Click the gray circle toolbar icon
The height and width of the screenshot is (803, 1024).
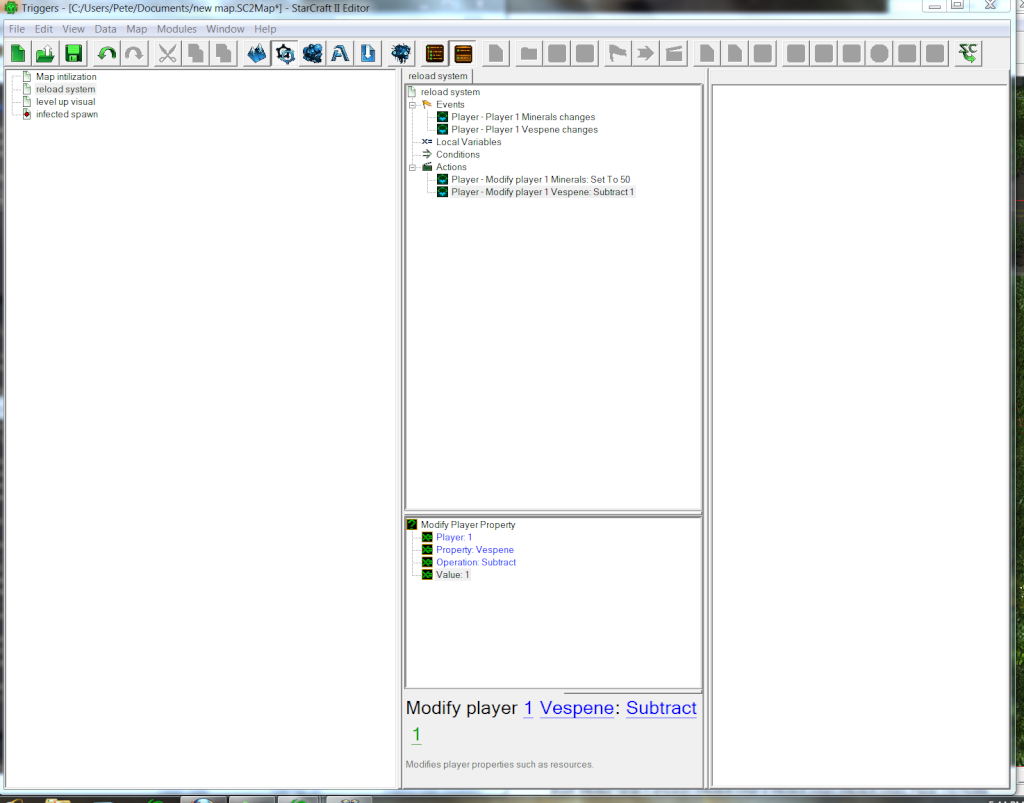click(x=879, y=54)
